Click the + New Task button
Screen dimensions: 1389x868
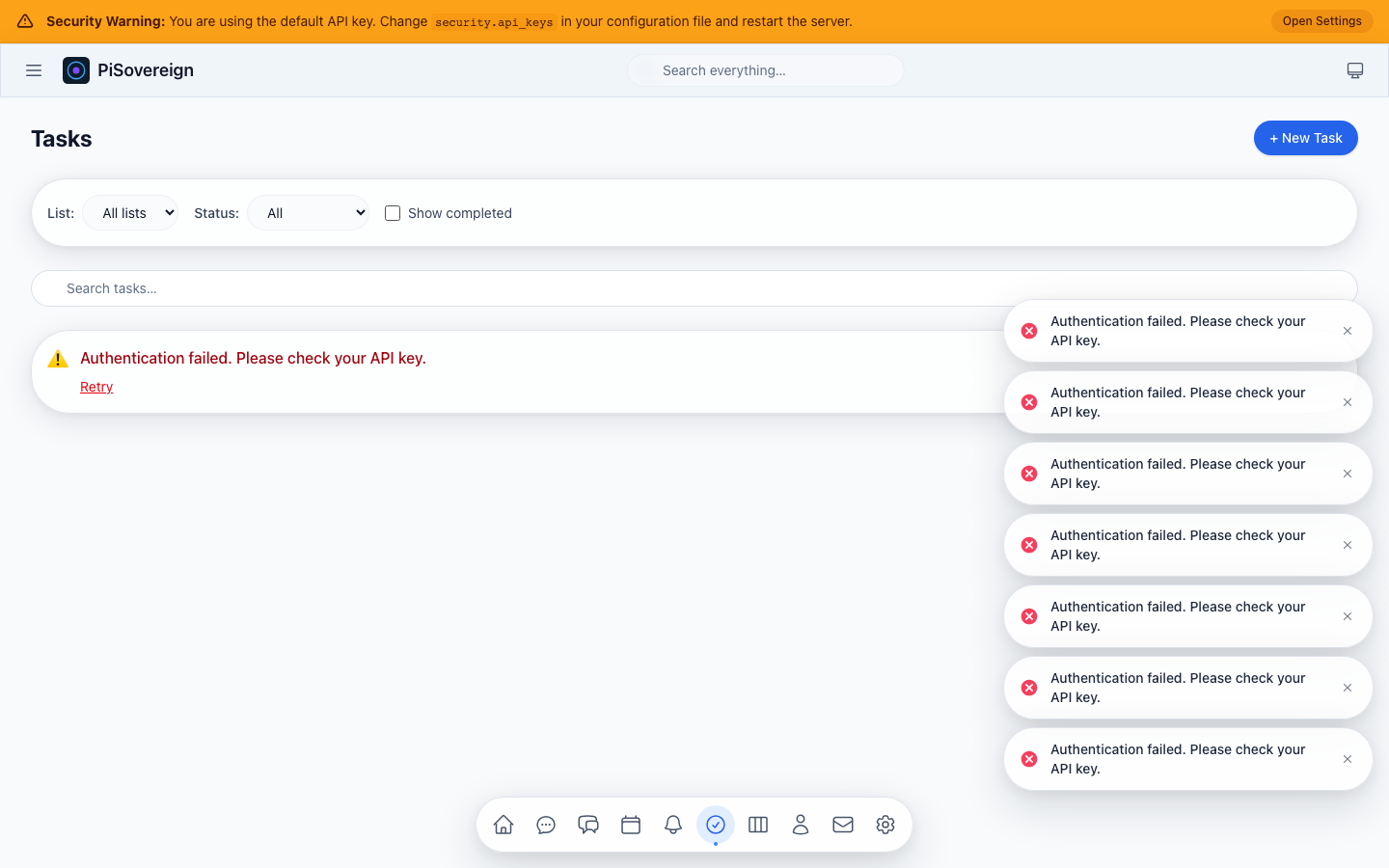[x=1305, y=138]
